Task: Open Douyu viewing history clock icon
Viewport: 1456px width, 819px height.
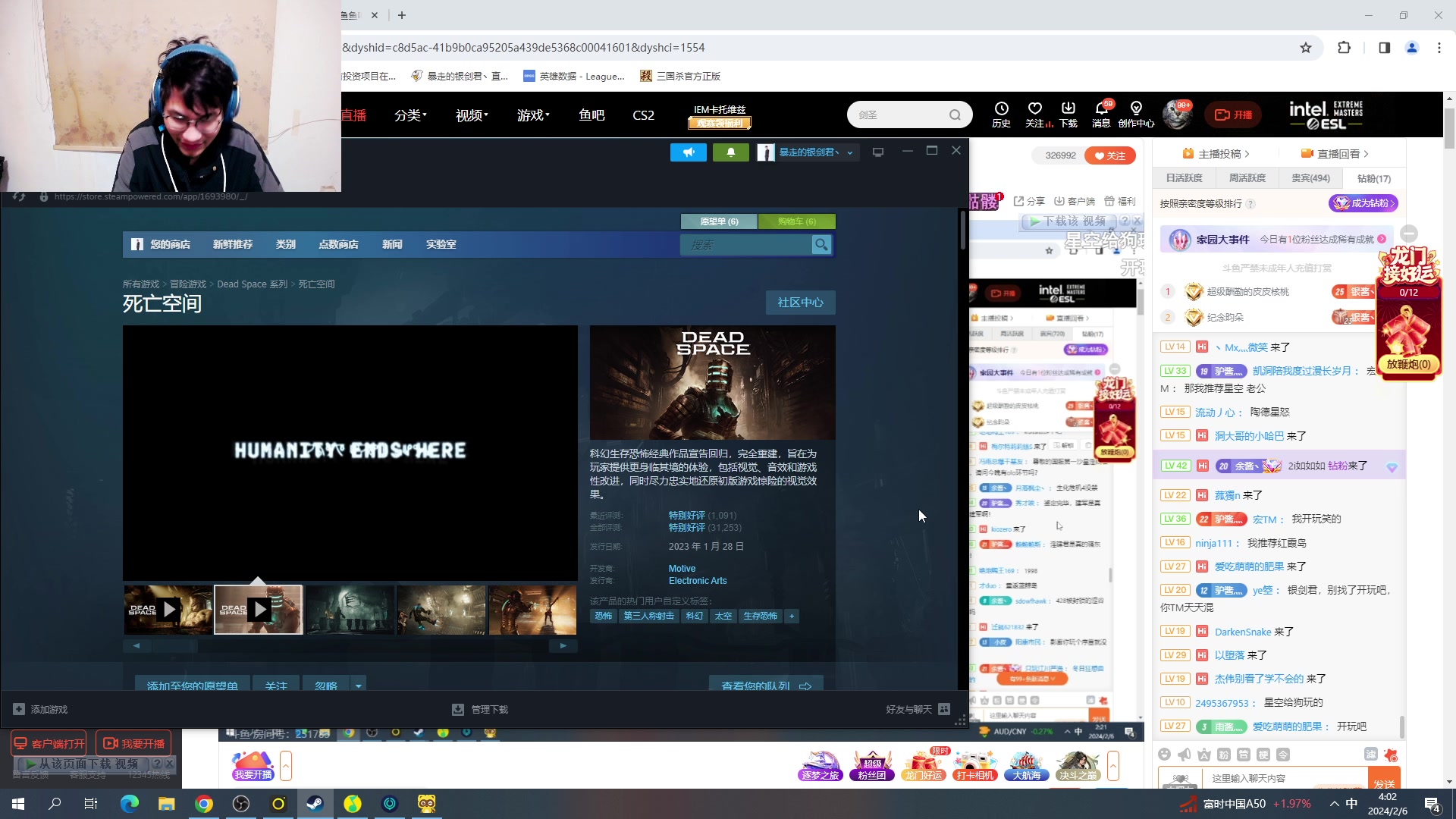Action: 1001,109
